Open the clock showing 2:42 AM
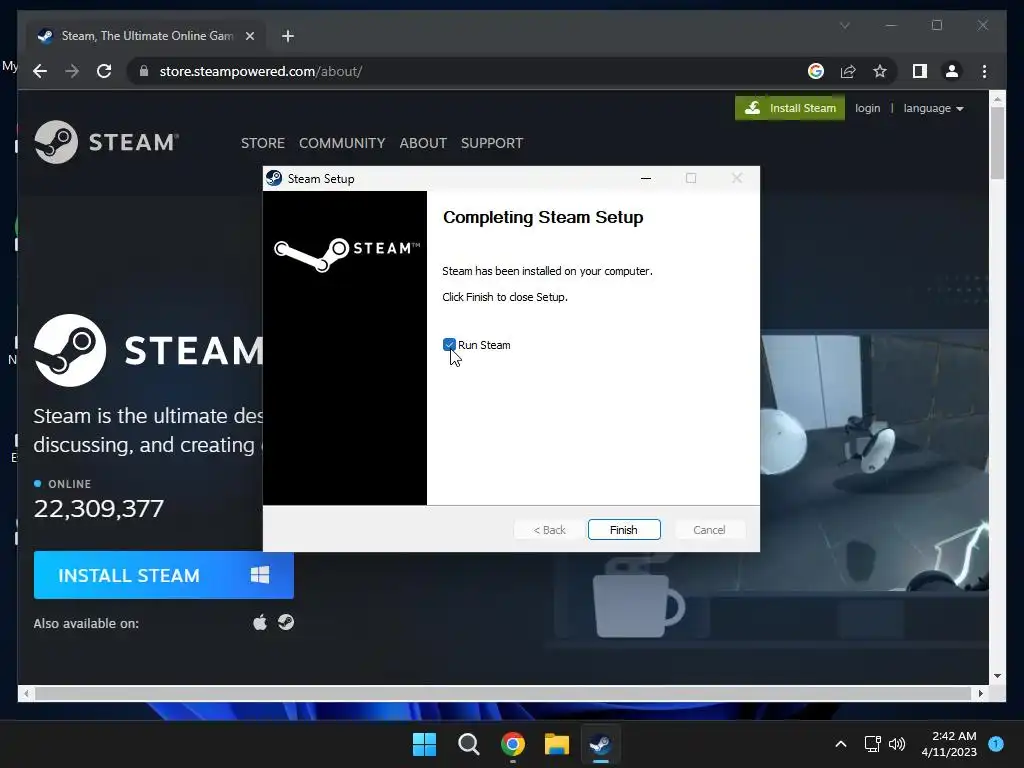1024x768 pixels. (x=949, y=744)
